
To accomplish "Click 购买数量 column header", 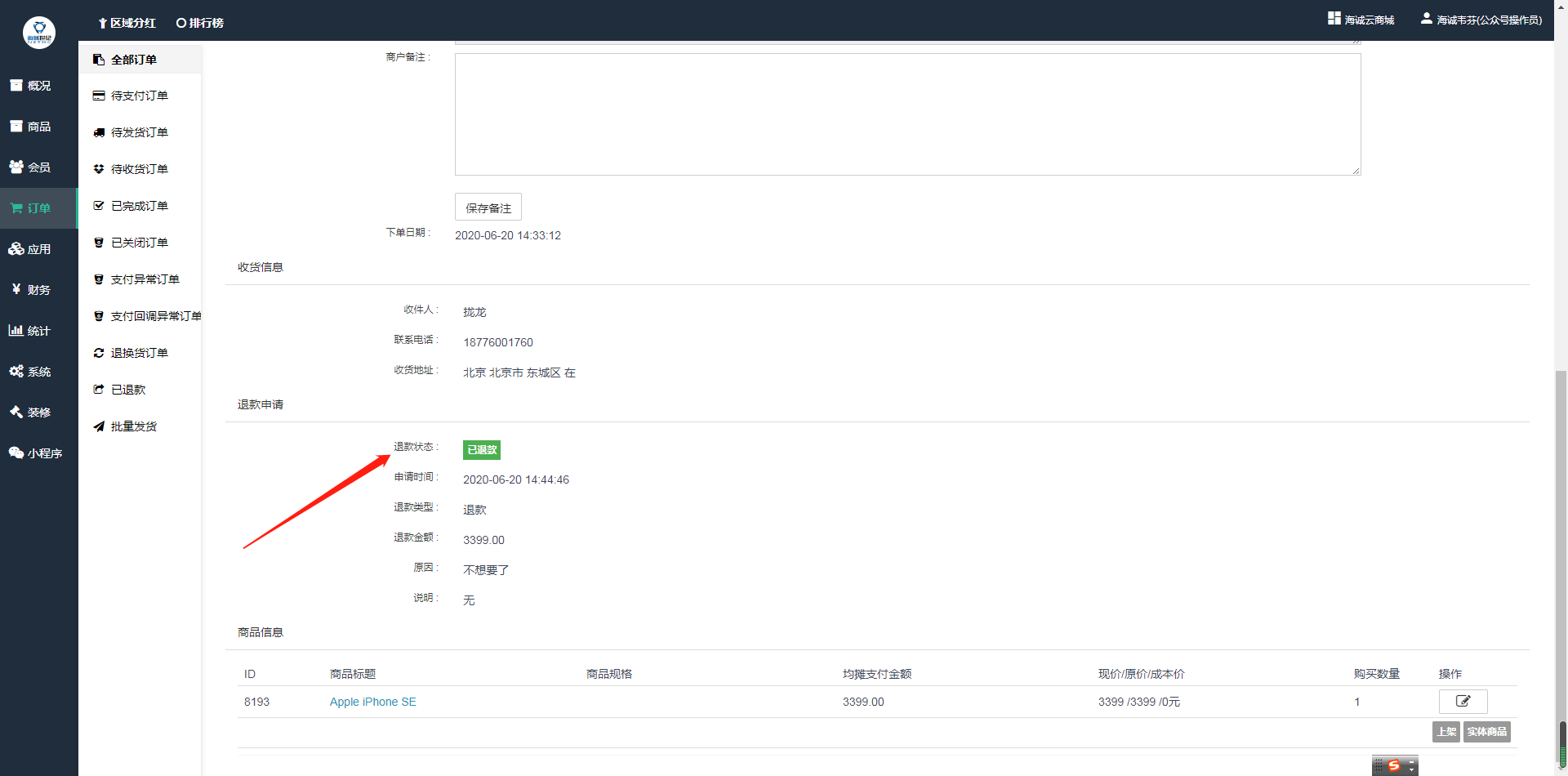I will [x=1377, y=674].
